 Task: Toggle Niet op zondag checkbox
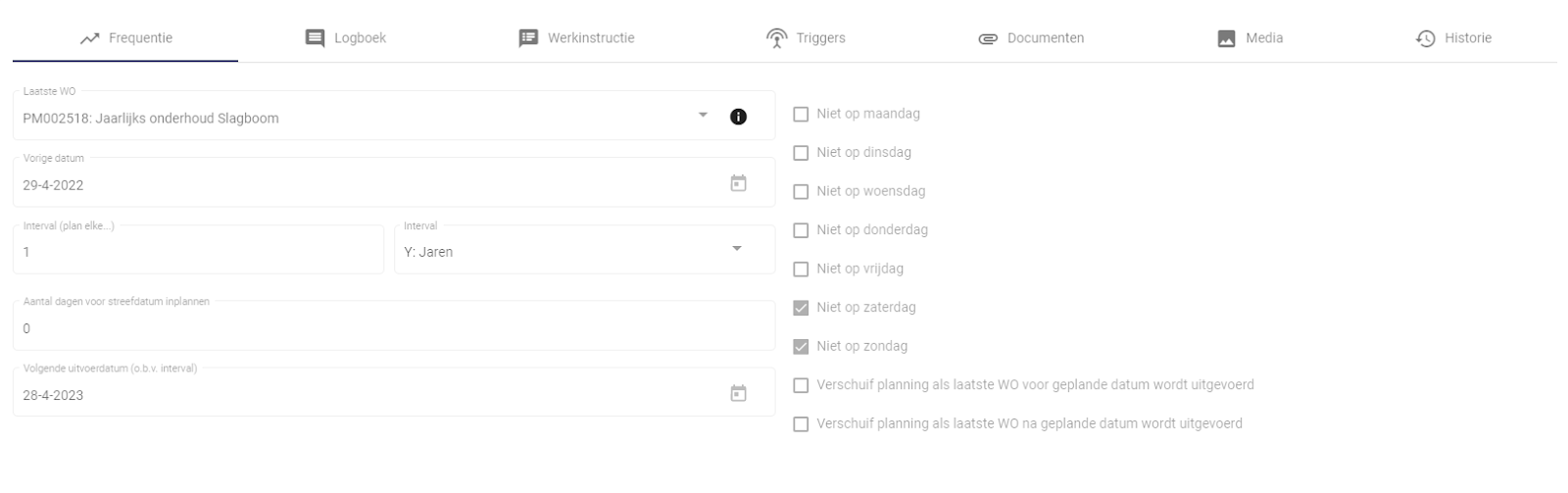pos(801,347)
